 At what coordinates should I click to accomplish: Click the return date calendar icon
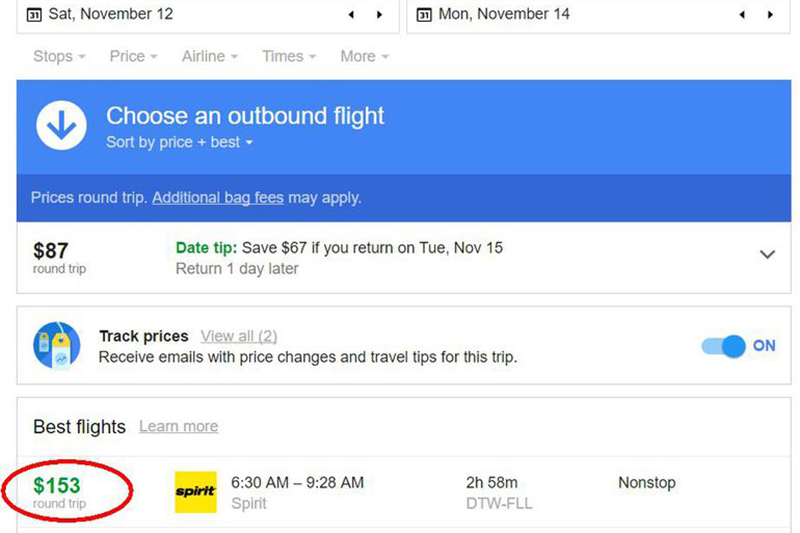coord(424,15)
